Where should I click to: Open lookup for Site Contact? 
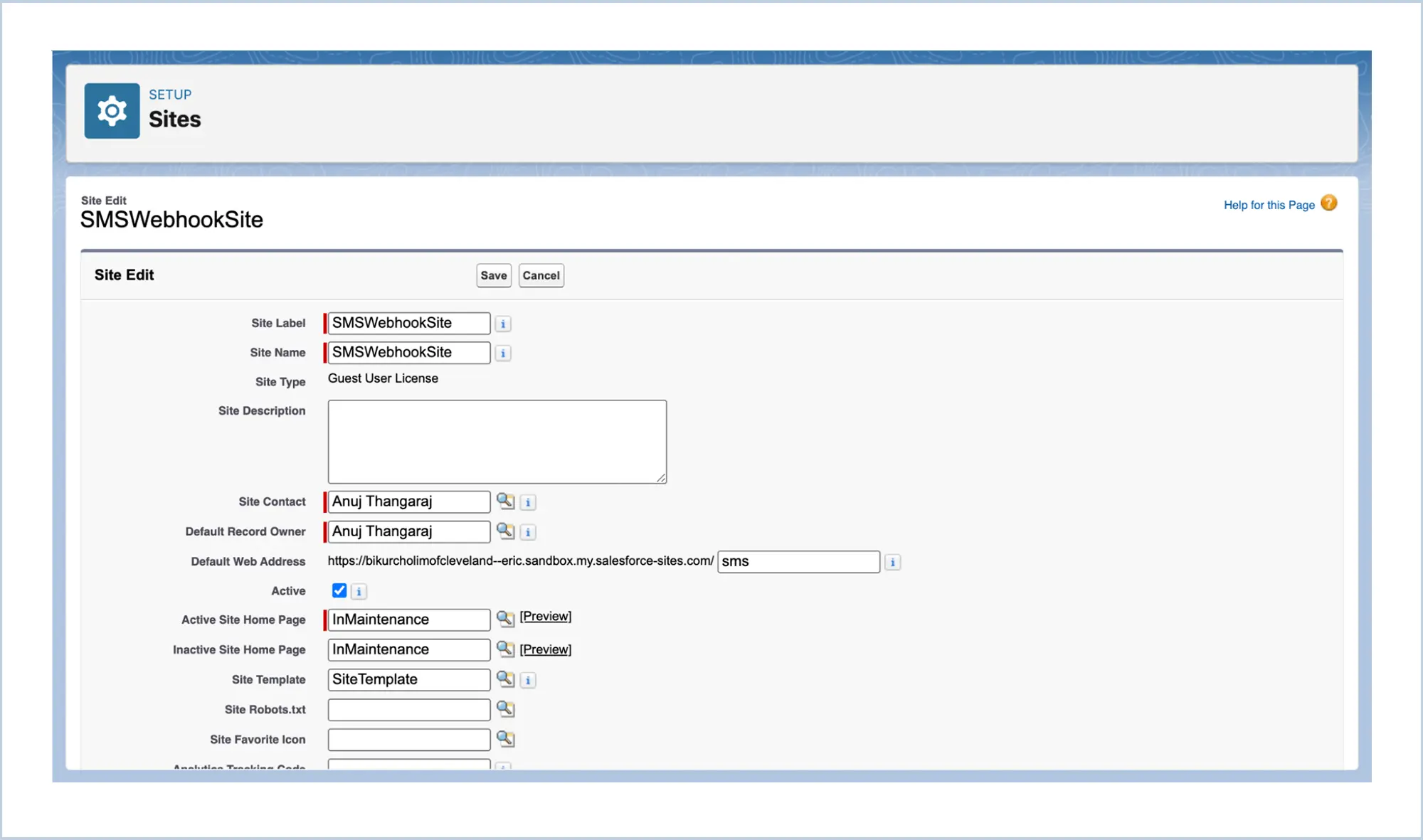coord(505,501)
